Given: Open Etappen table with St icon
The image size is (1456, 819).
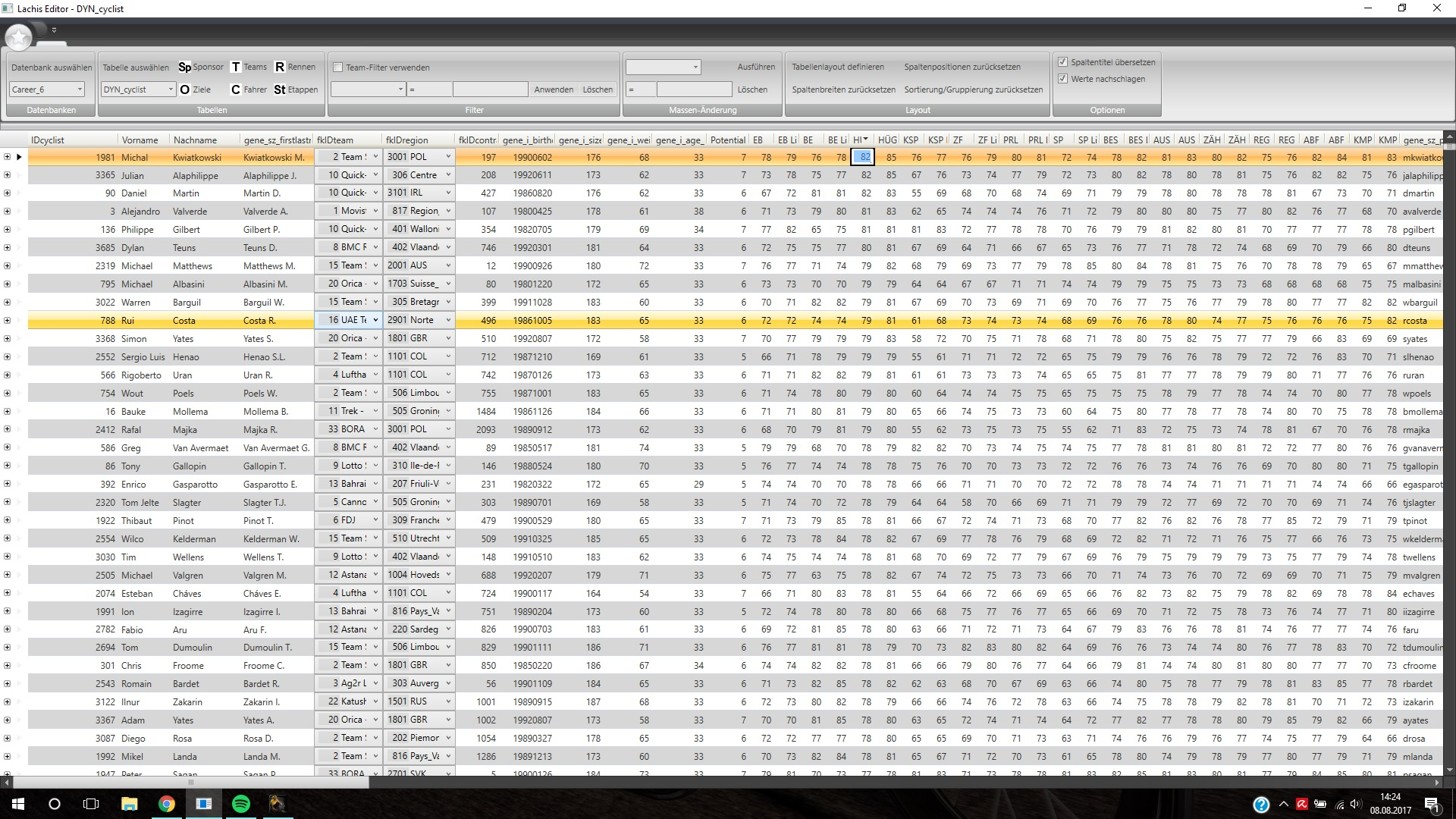Looking at the screenshot, I should [280, 89].
